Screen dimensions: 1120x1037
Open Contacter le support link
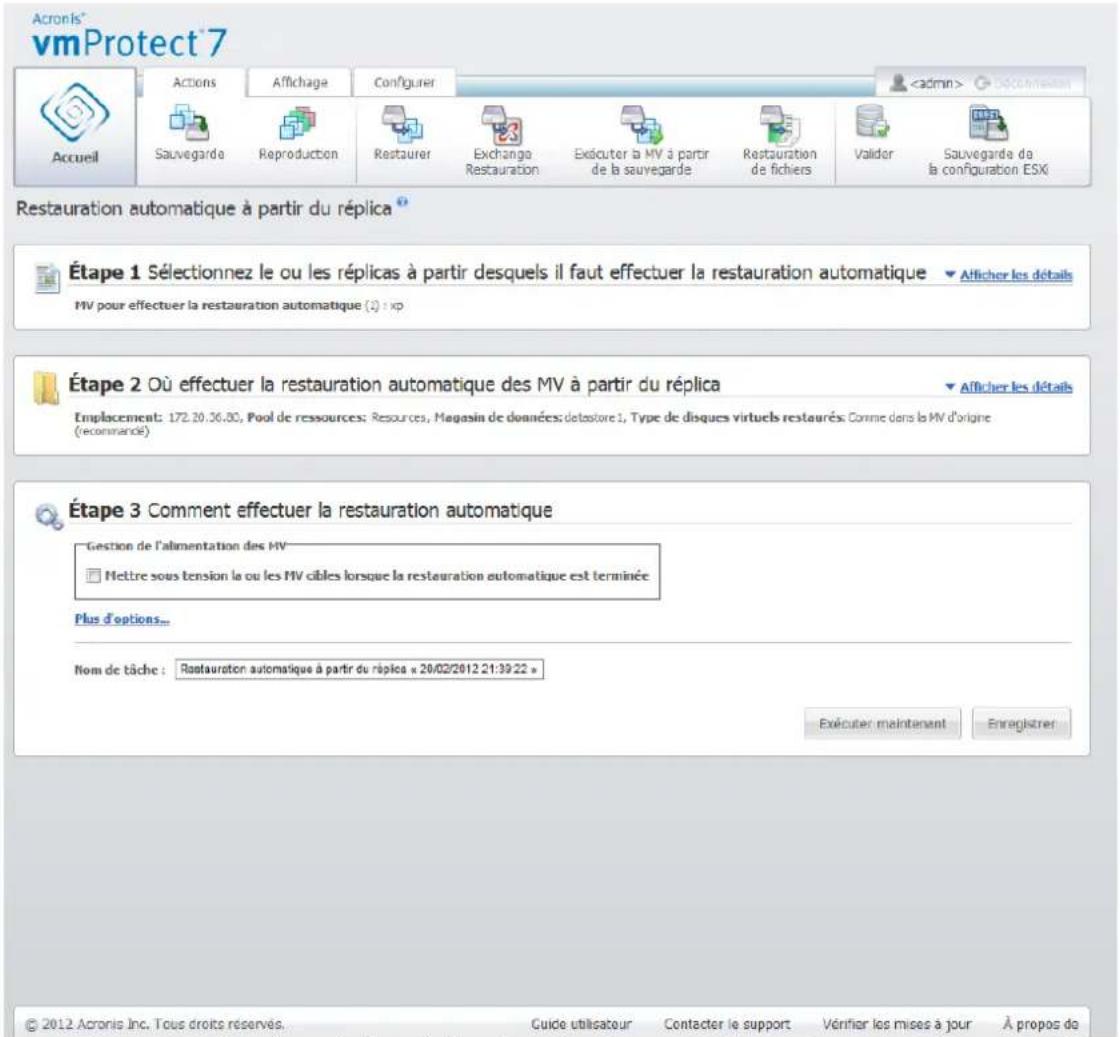tap(727, 1024)
